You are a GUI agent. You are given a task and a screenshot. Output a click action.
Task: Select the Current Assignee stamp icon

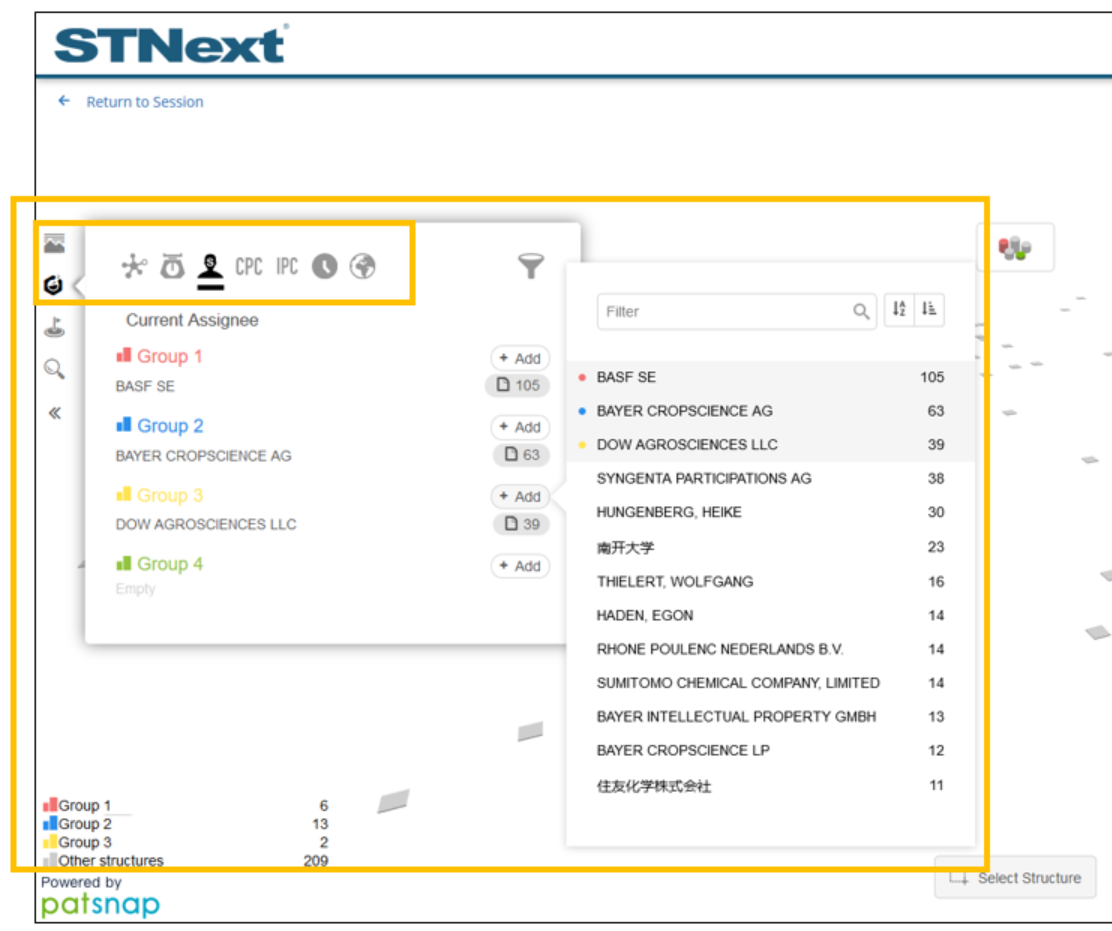tap(210, 268)
